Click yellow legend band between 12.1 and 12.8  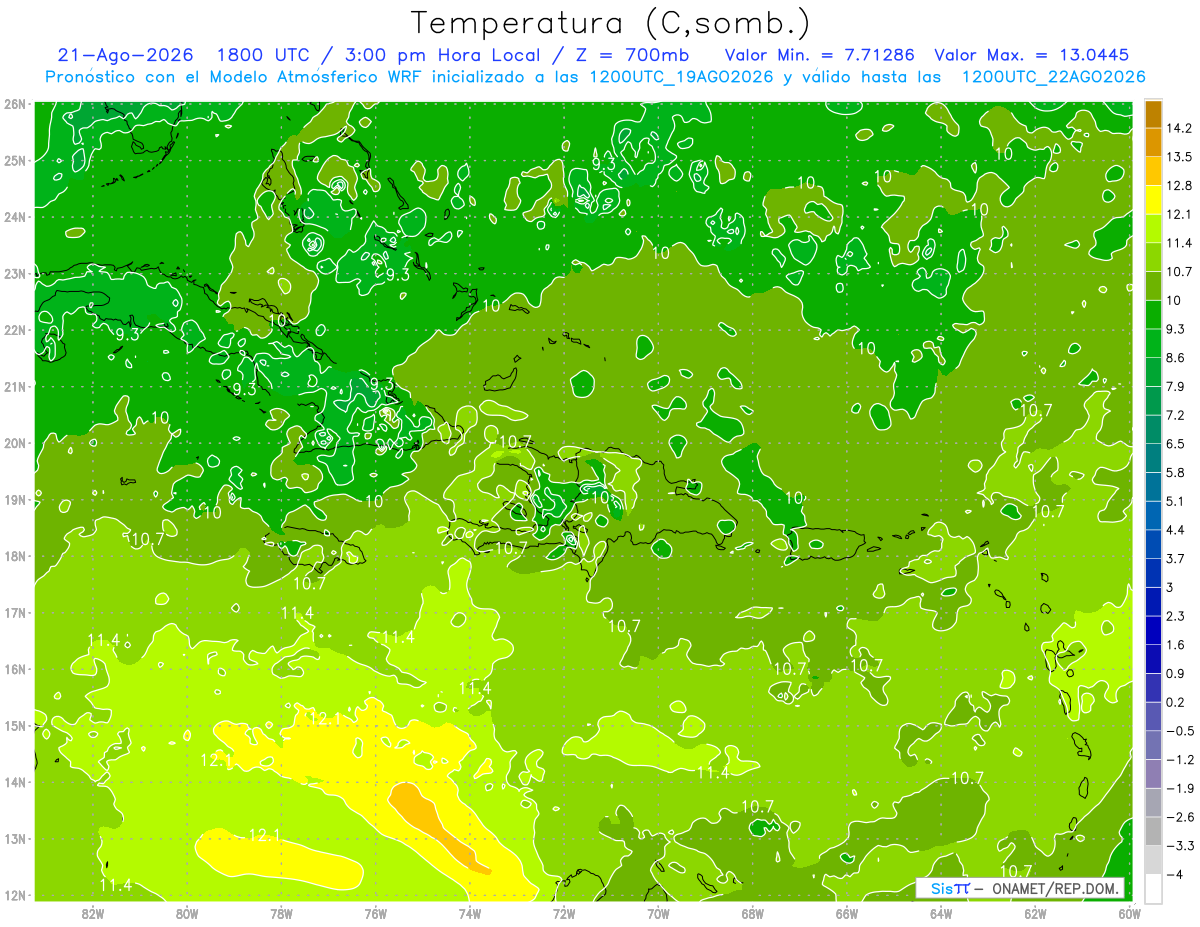[1153, 200]
